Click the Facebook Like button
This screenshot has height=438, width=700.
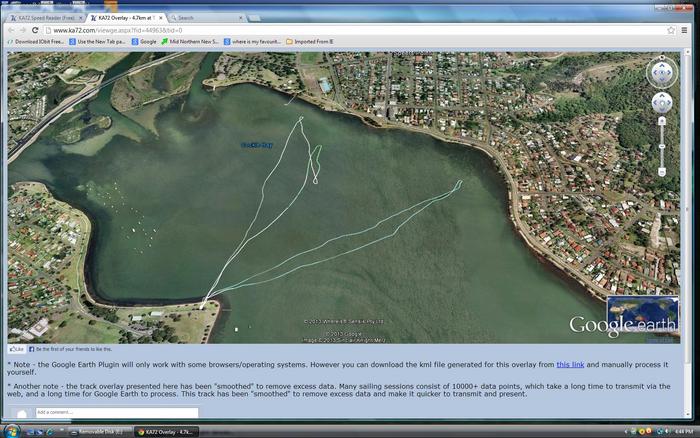click(x=17, y=349)
